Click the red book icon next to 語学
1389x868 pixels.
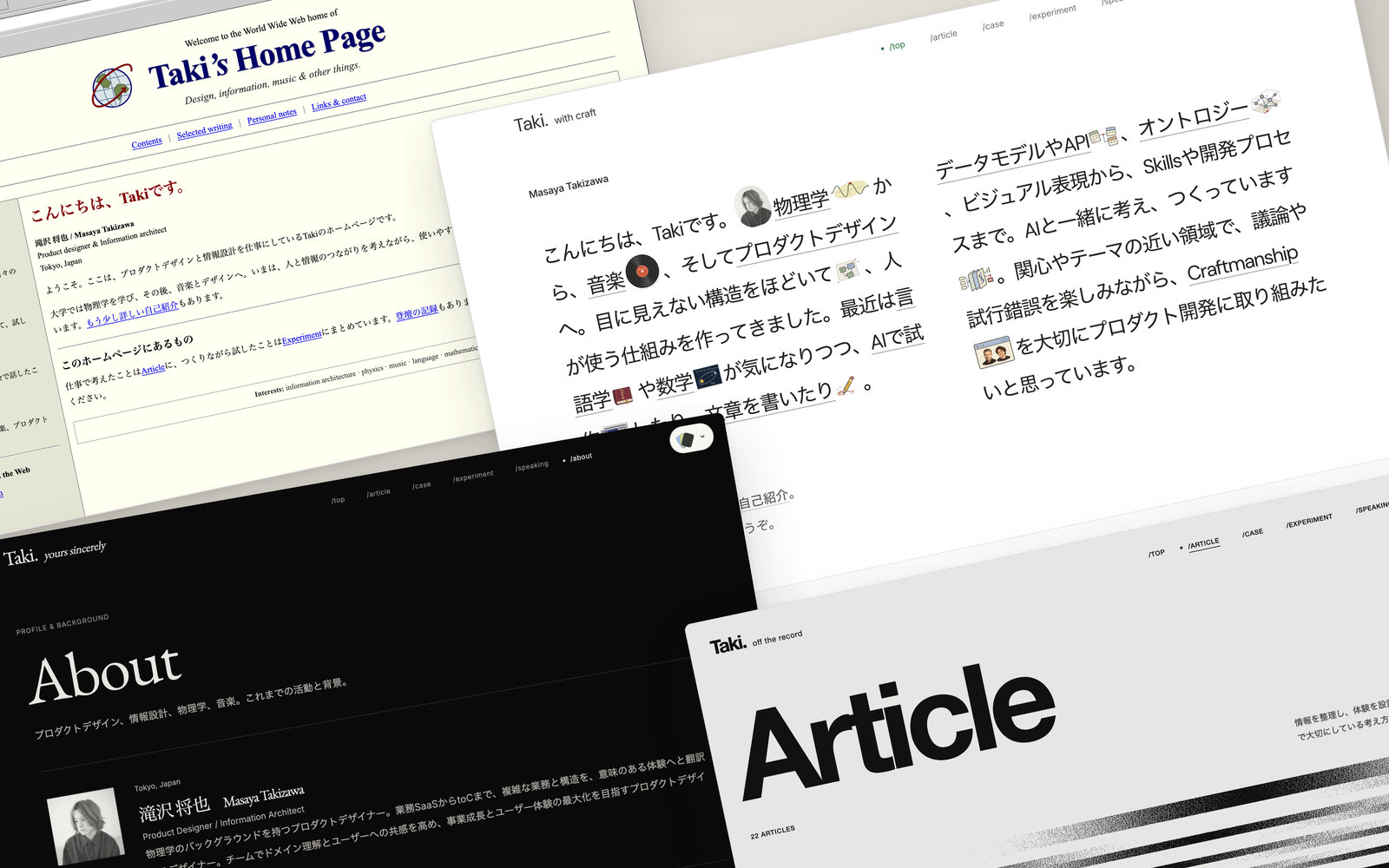(x=622, y=396)
